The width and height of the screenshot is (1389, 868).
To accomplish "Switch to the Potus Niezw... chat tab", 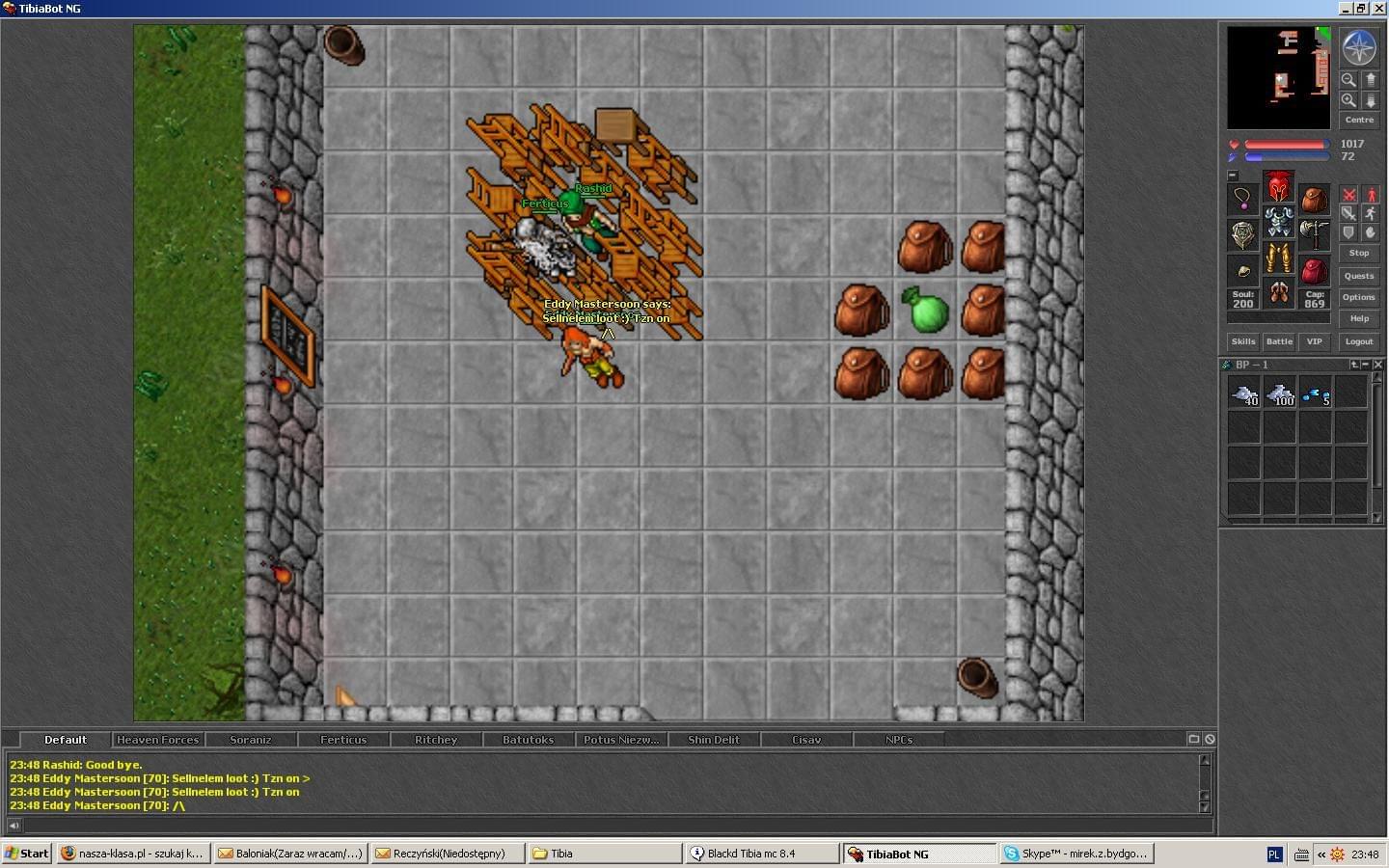I will (621, 740).
